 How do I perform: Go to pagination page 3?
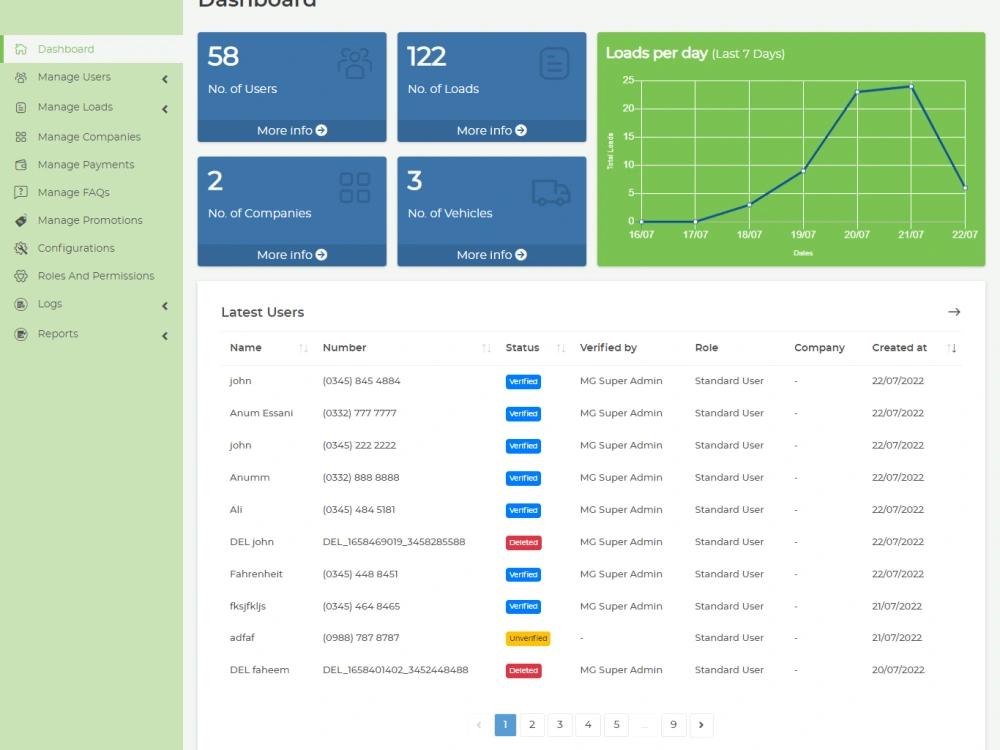coord(560,724)
